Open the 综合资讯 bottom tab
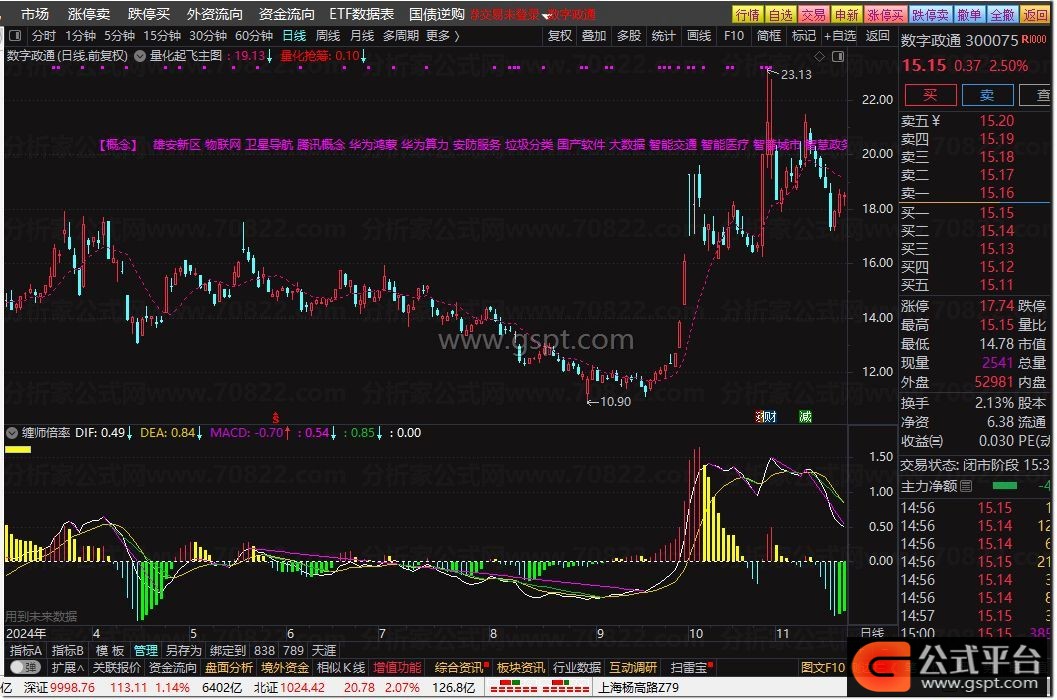The image size is (1057, 700). click(x=461, y=668)
